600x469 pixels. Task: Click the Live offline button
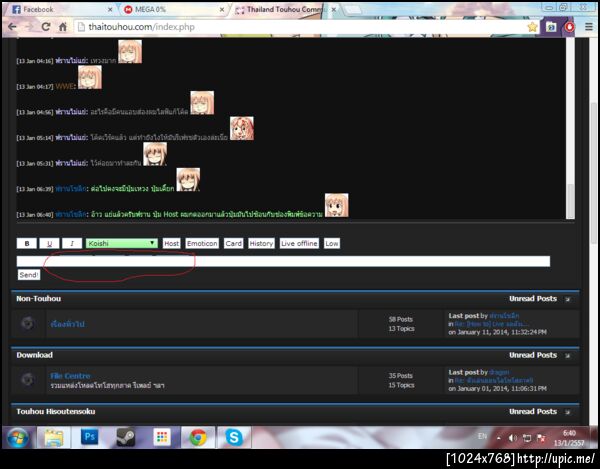click(299, 243)
